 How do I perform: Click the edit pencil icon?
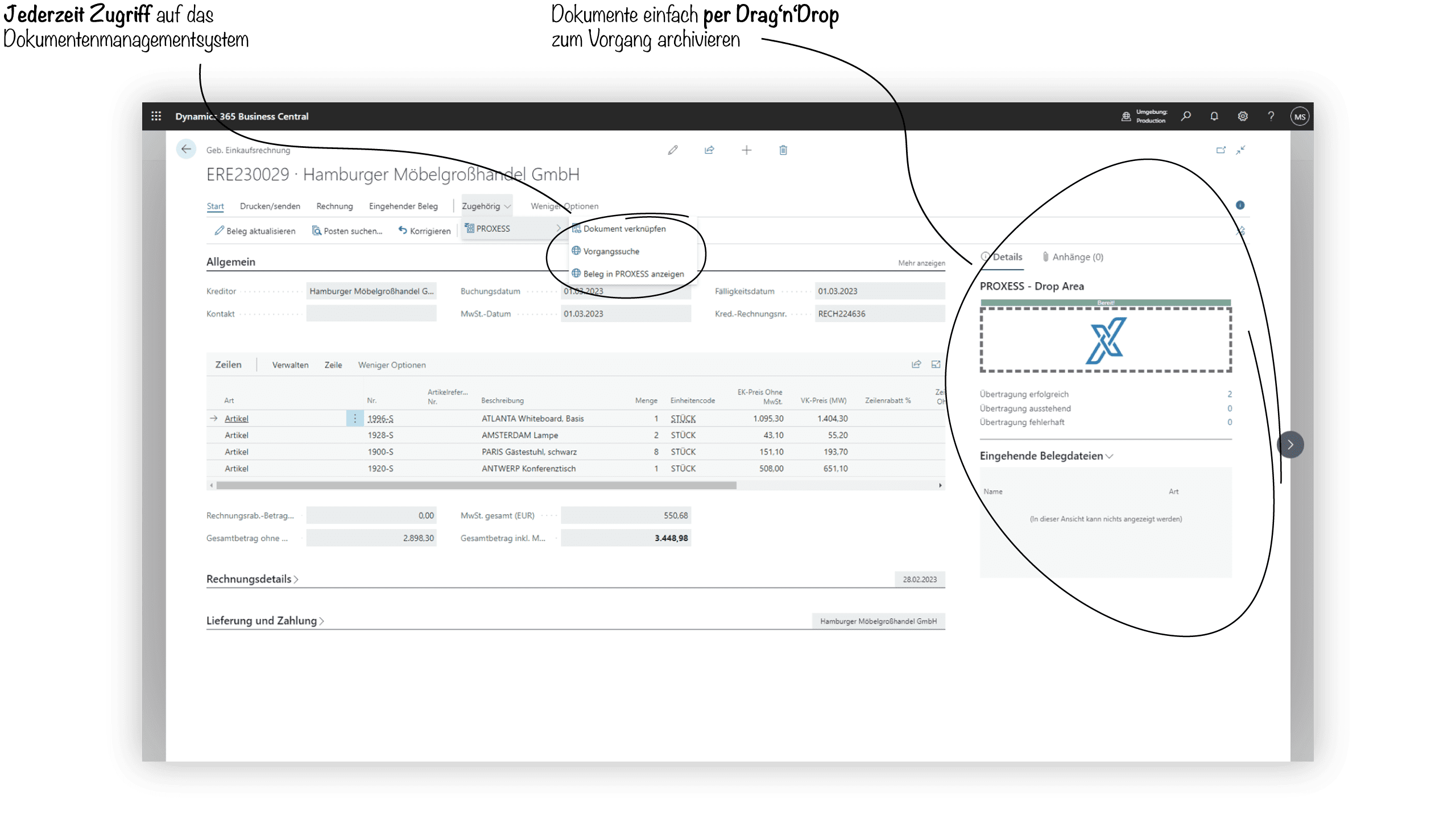673,150
